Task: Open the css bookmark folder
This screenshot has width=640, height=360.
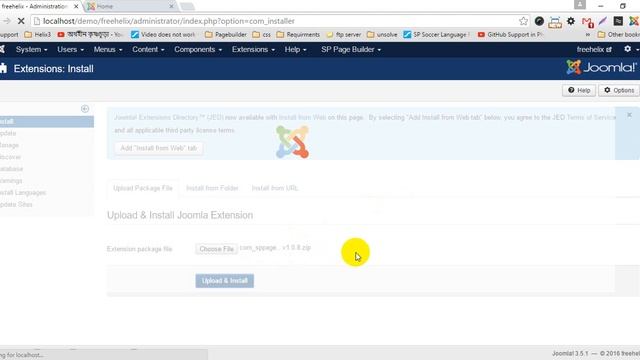Action: click(262, 35)
